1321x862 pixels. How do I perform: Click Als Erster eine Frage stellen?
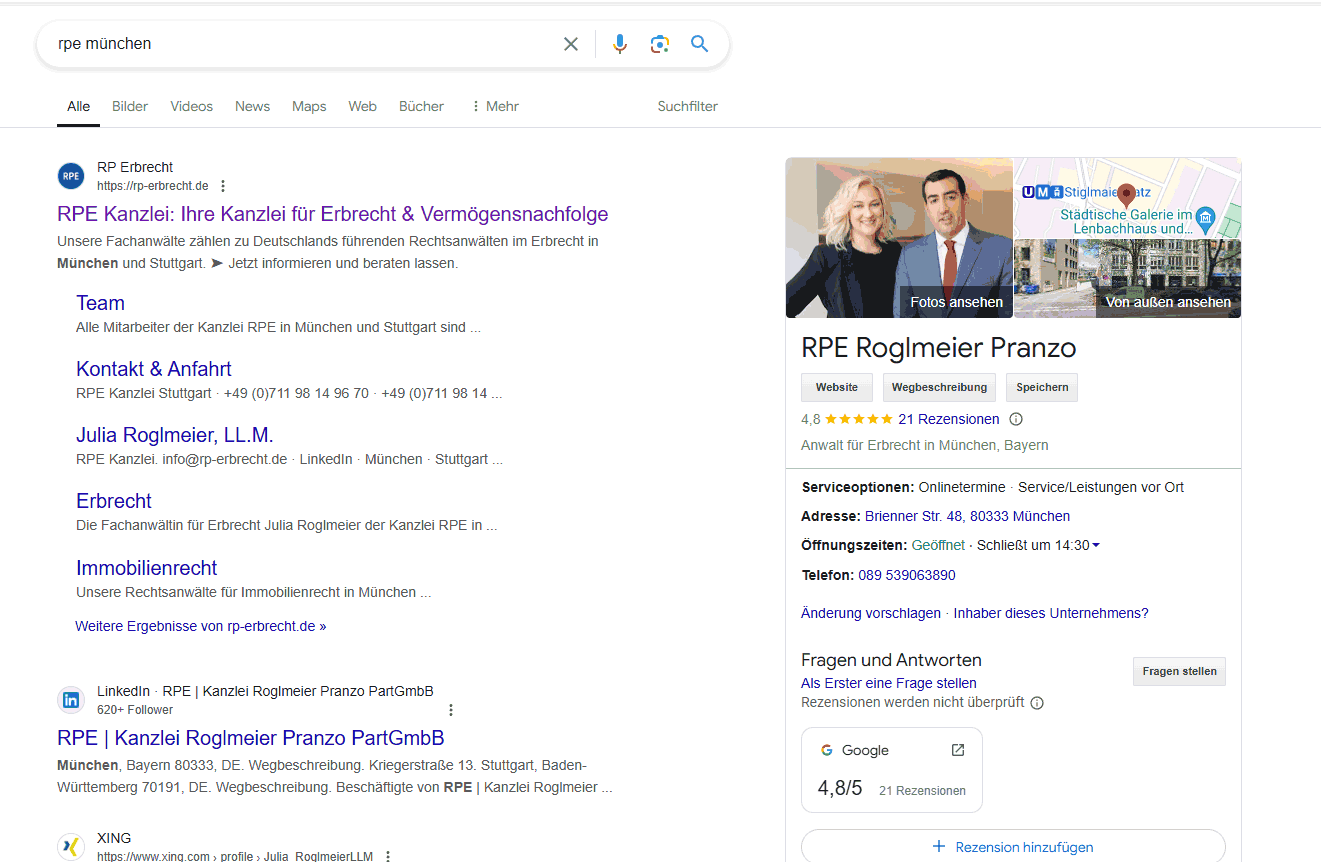pyautogui.click(x=889, y=683)
